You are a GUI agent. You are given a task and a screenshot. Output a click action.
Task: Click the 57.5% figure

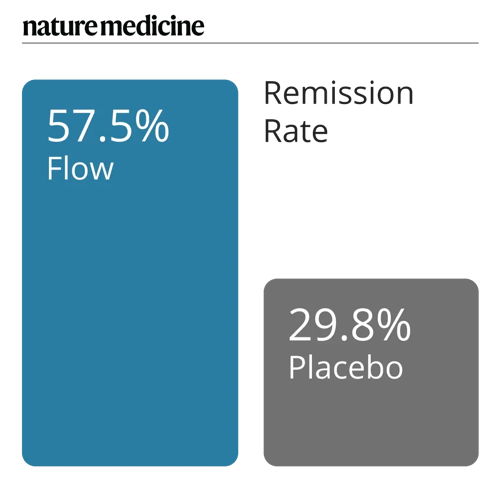point(108,127)
